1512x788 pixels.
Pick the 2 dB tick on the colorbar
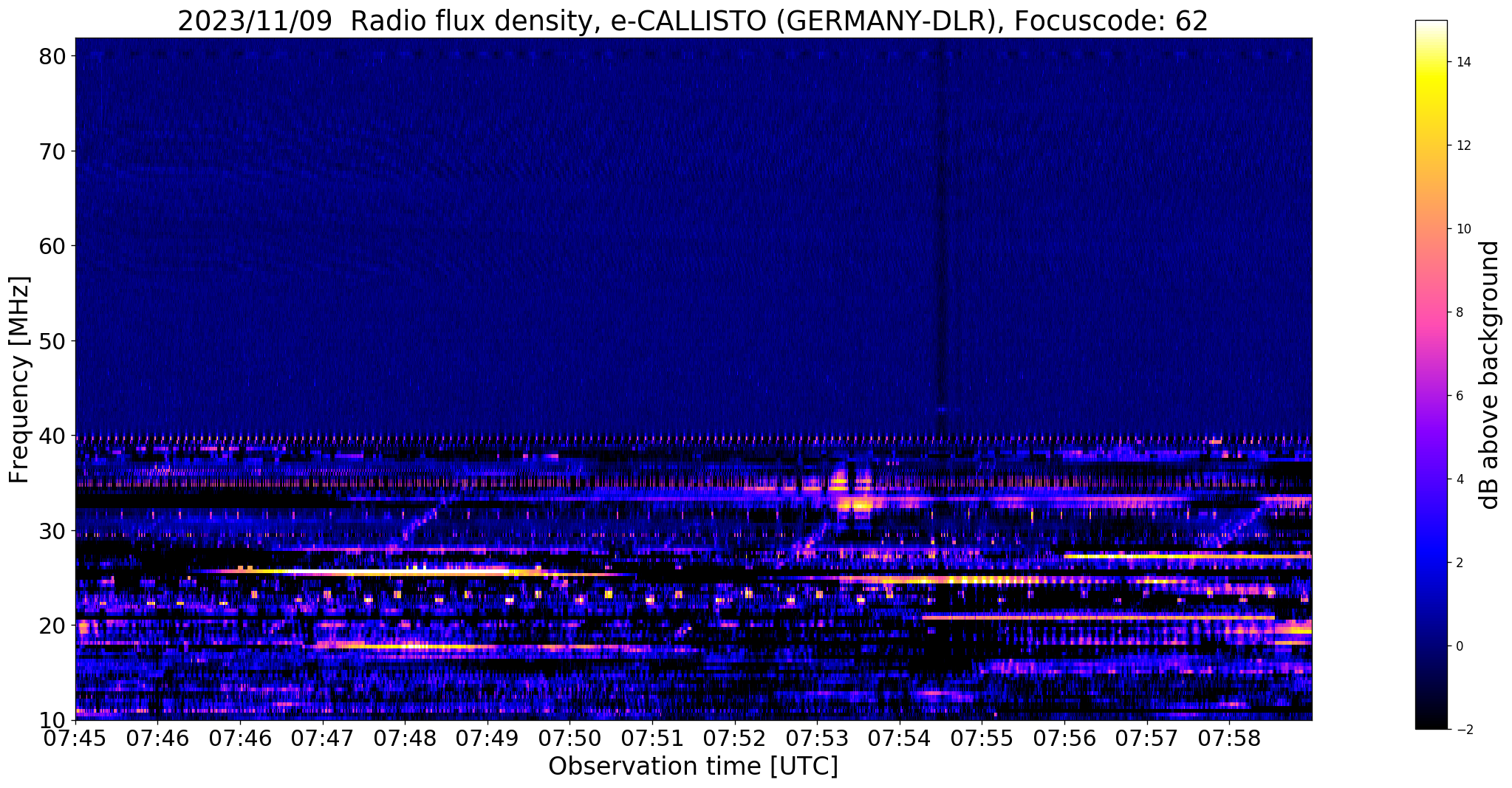pyautogui.click(x=1459, y=563)
